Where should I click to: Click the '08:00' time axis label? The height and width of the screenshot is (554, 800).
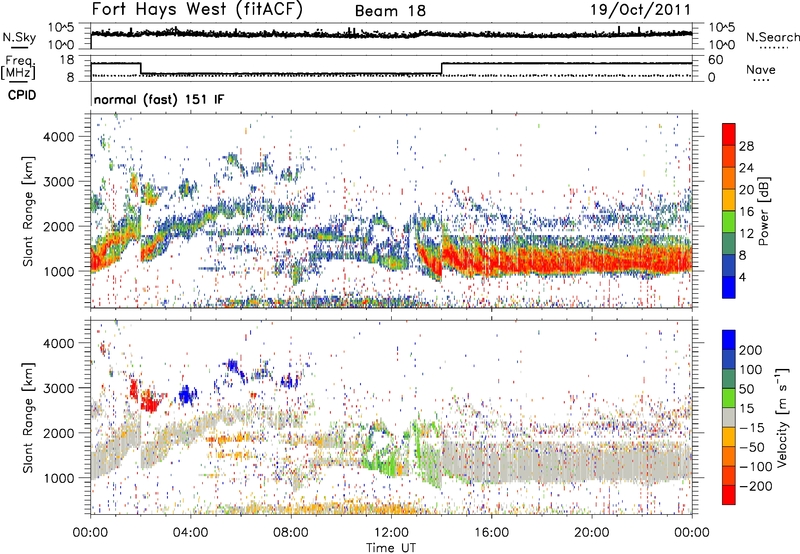[x=291, y=533]
